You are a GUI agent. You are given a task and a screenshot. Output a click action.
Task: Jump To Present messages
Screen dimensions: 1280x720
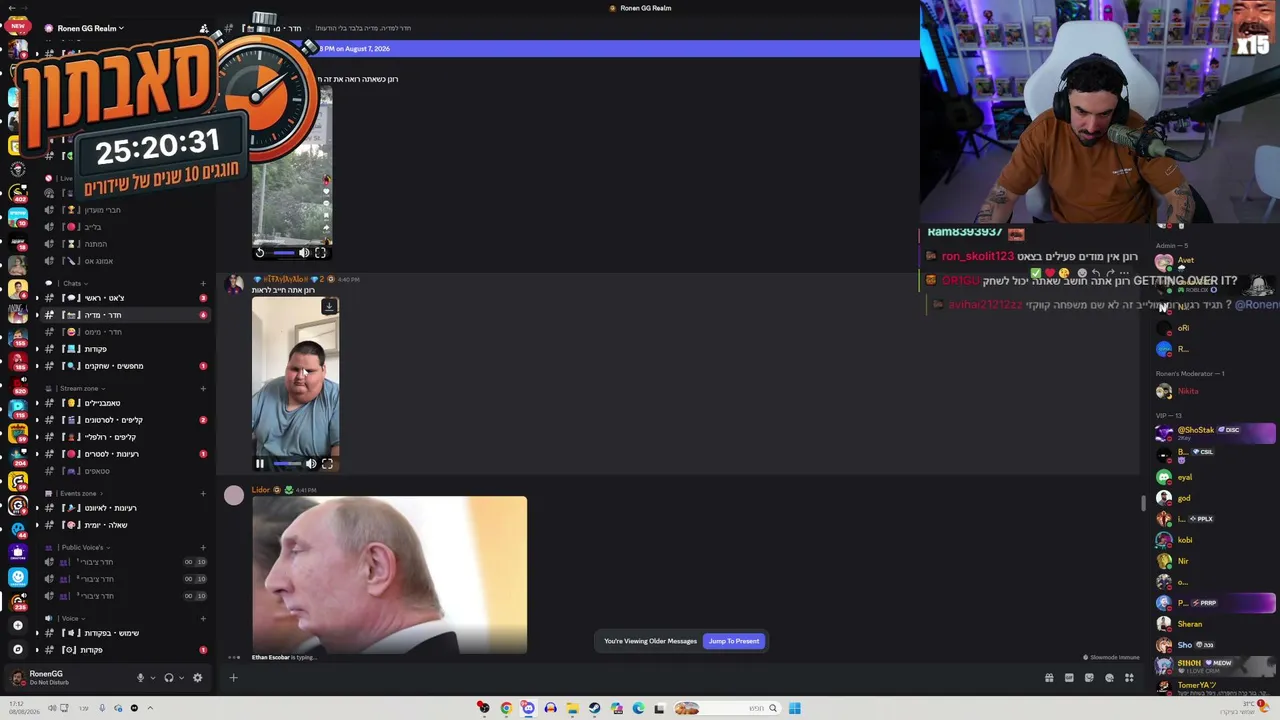(x=734, y=641)
